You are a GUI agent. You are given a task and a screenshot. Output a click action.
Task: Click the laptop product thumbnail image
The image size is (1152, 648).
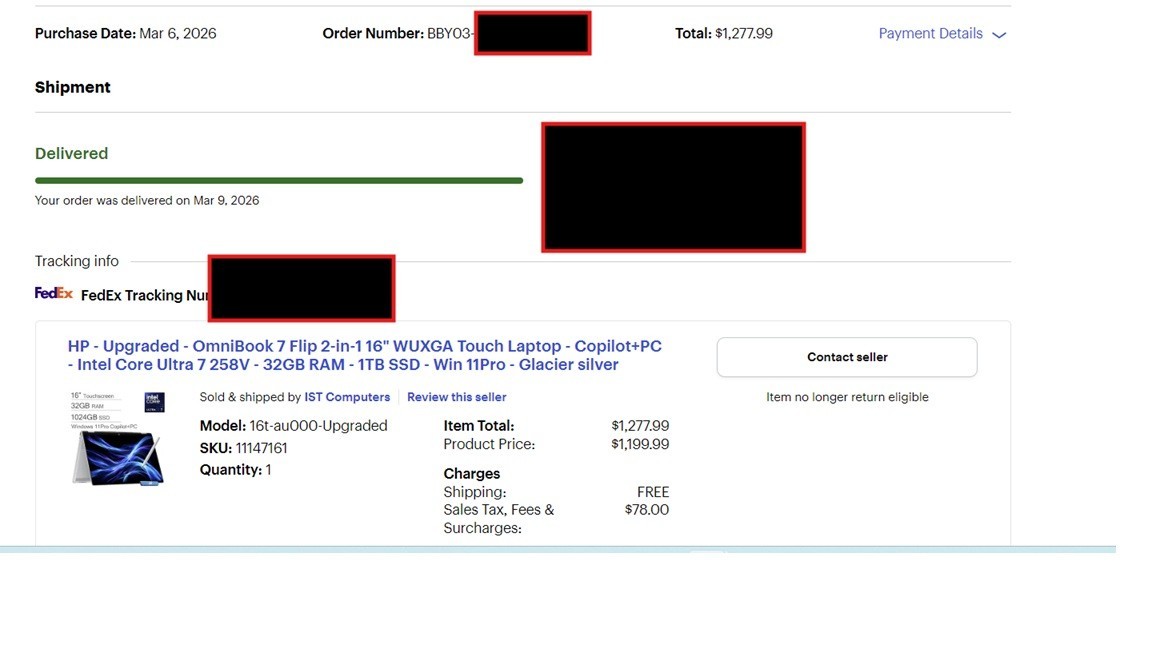click(118, 439)
